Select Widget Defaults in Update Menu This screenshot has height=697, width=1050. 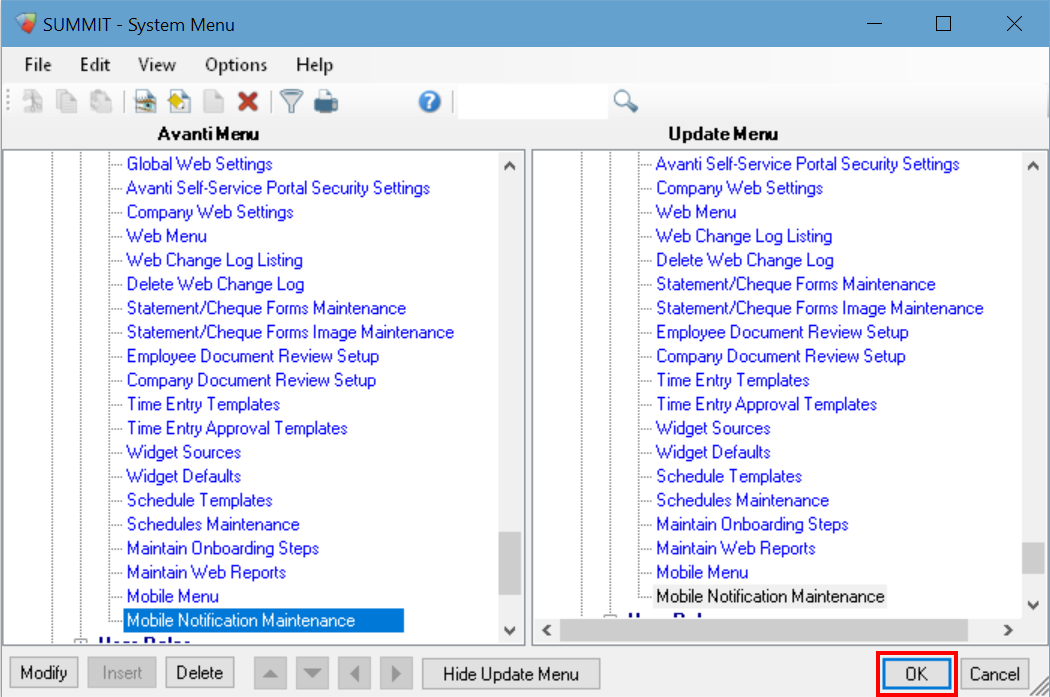[x=713, y=453]
